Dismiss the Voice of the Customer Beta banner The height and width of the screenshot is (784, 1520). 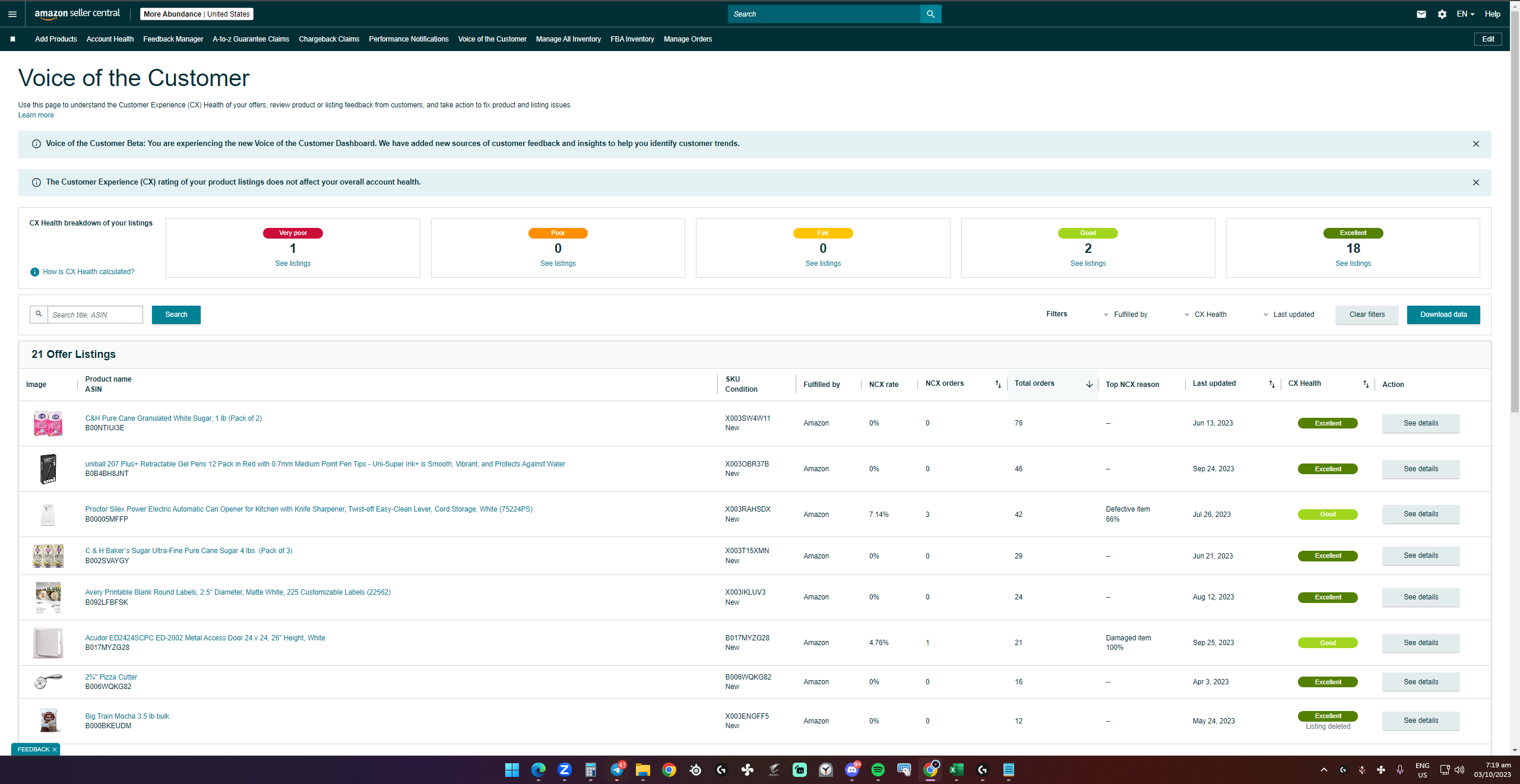click(x=1476, y=144)
